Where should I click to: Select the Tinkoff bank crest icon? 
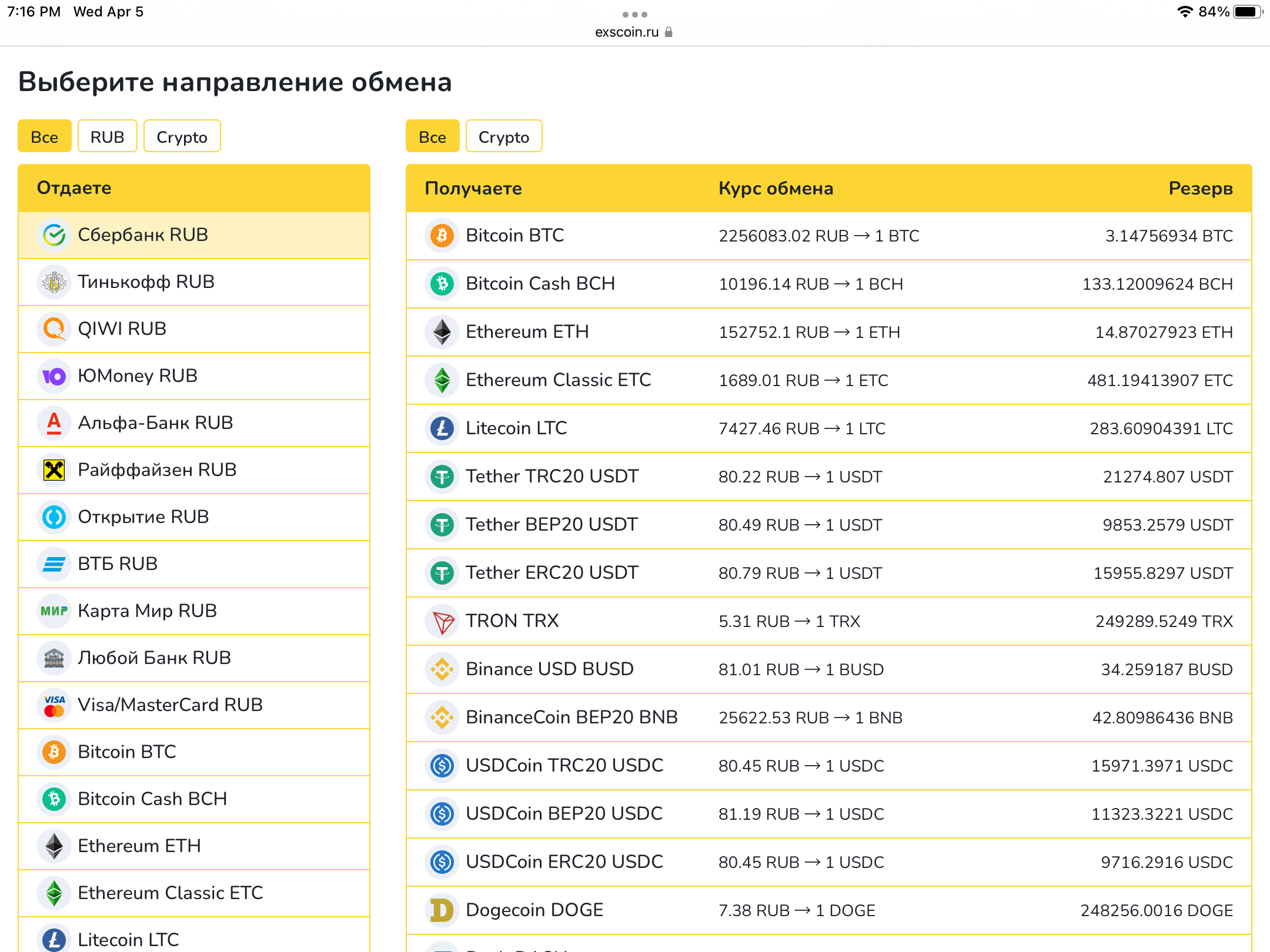(x=54, y=282)
